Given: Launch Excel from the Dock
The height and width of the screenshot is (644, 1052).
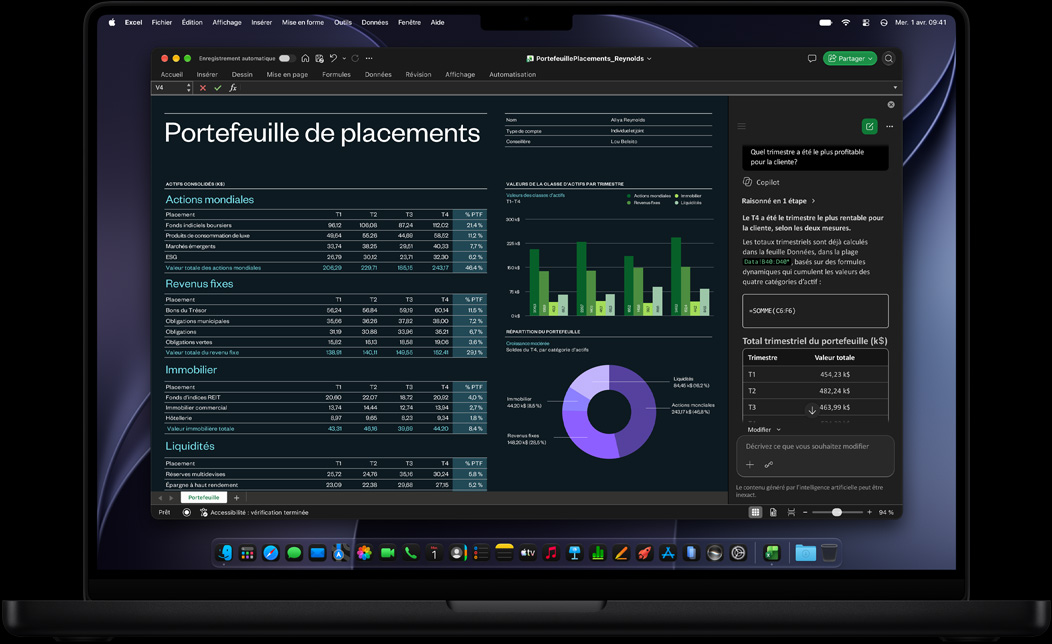Looking at the screenshot, I should (772, 553).
